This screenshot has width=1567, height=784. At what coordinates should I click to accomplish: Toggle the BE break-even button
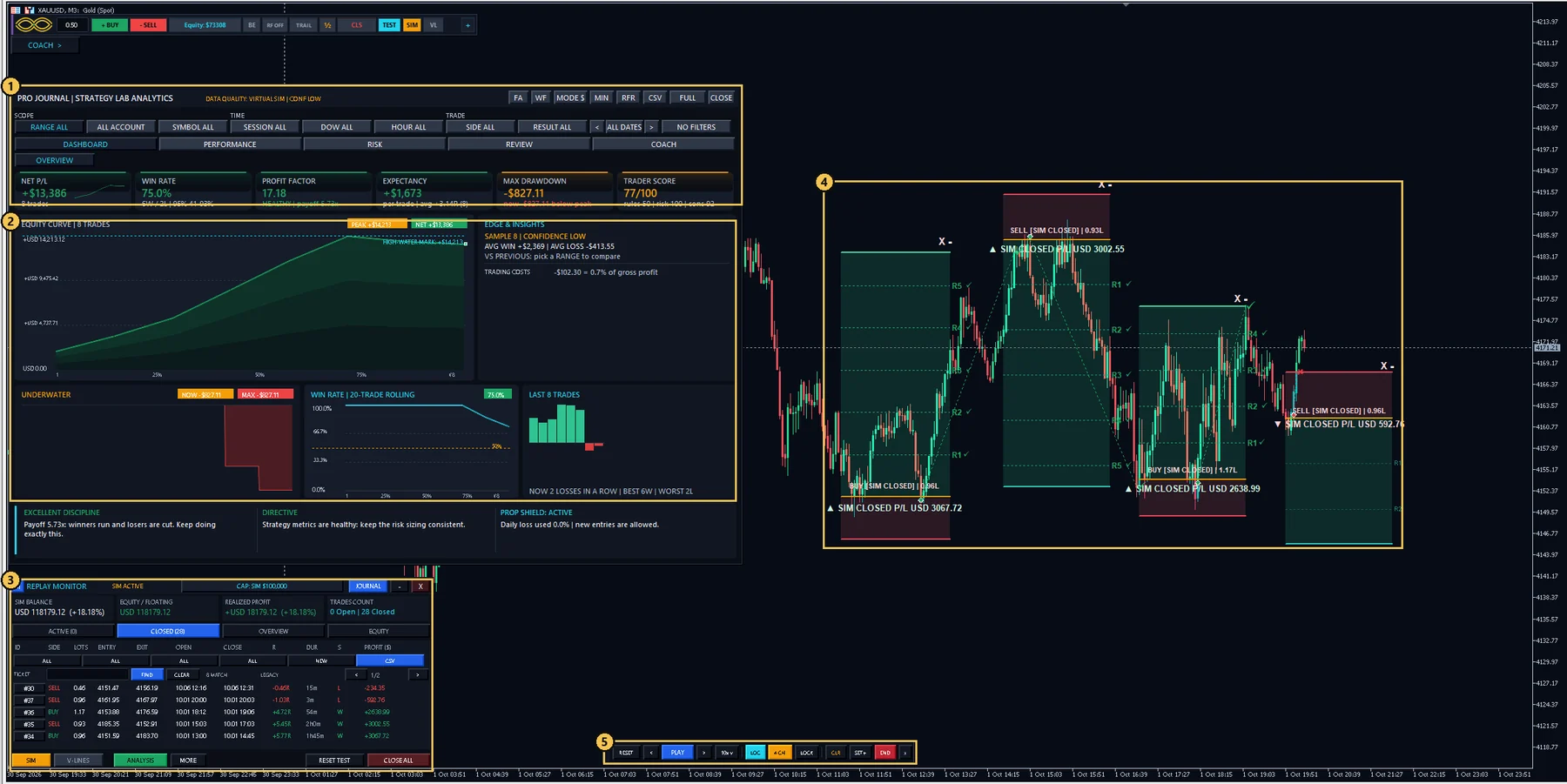coord(252,25)
